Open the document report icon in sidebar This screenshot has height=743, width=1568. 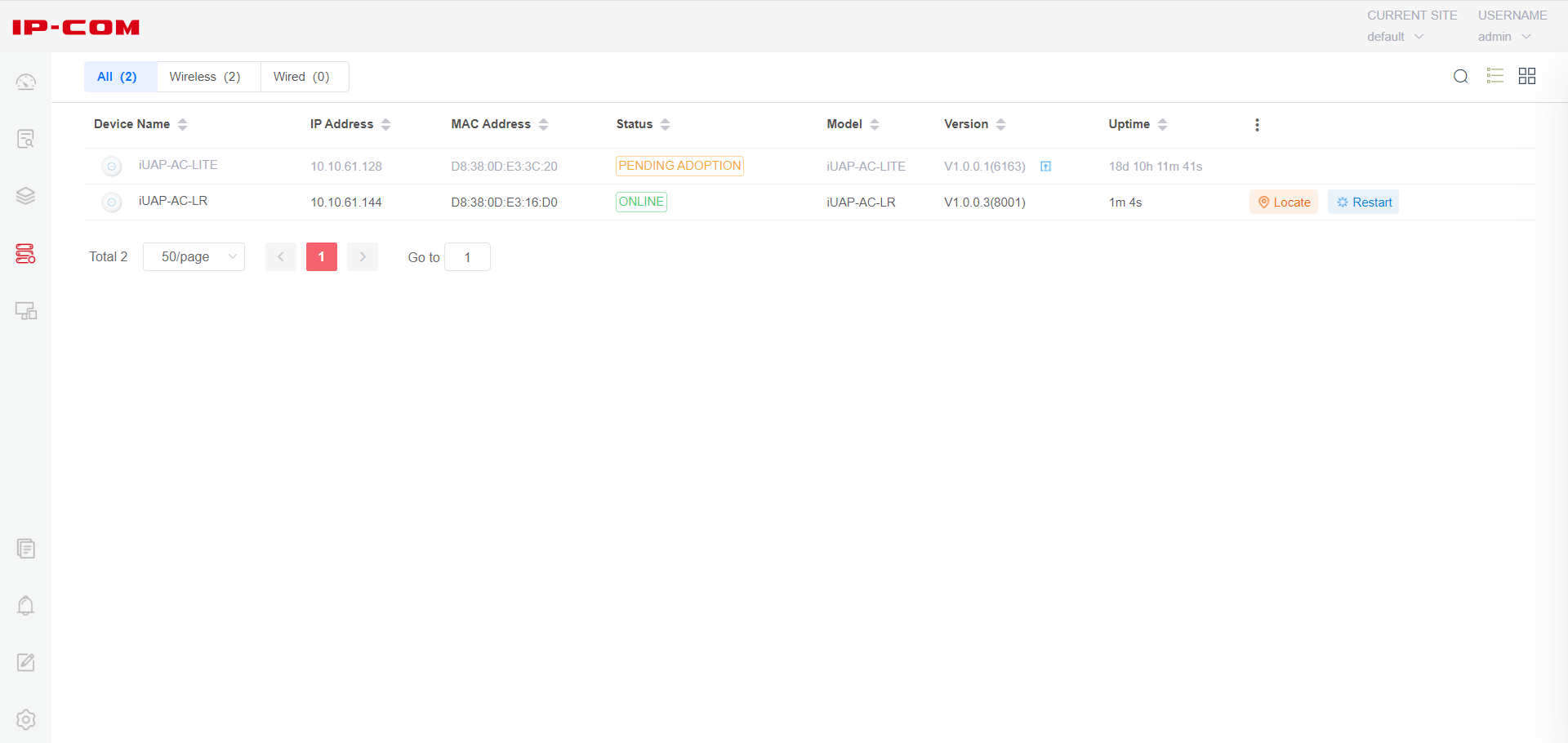click(26, 549)
